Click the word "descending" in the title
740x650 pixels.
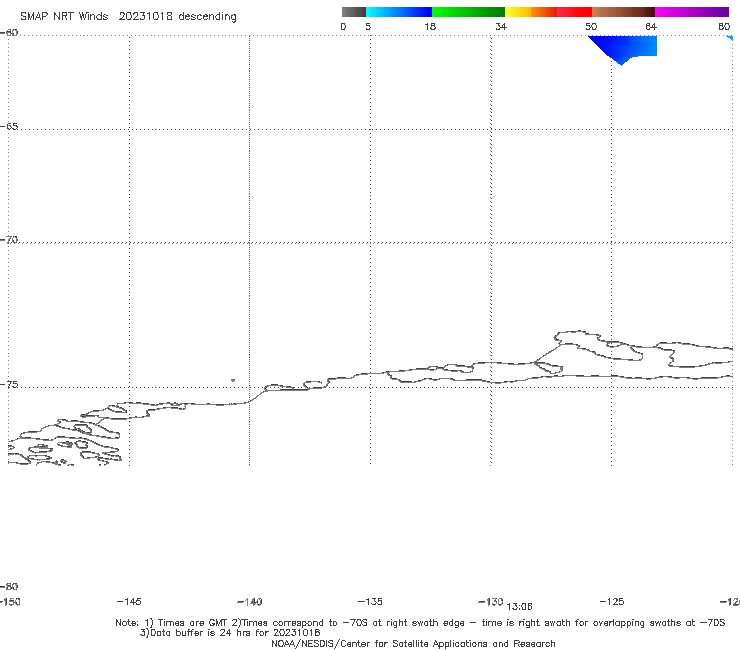pyautogui.click(x=208, y=17)
